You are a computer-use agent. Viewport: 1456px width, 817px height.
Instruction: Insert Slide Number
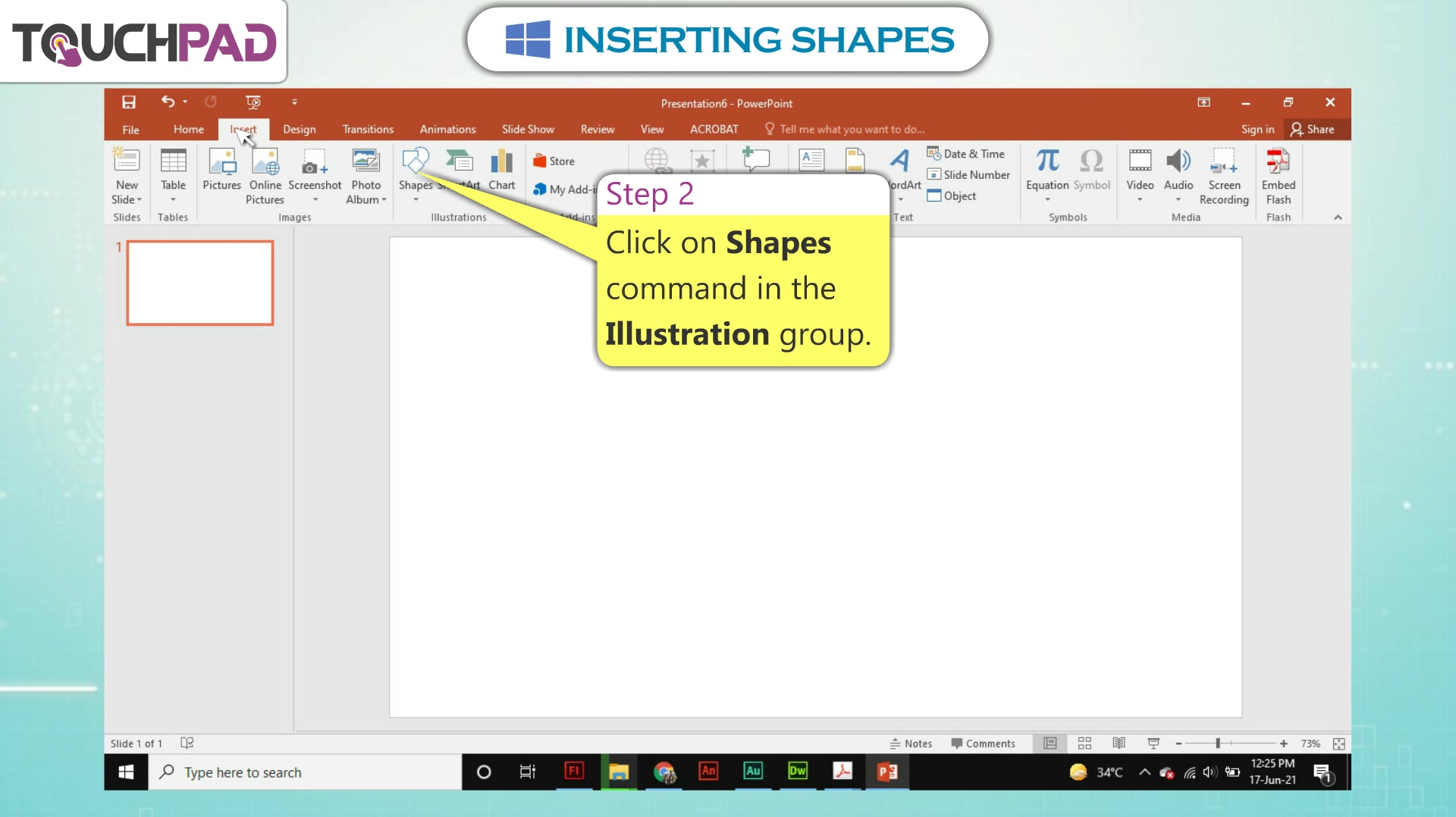tap(969, 175)
